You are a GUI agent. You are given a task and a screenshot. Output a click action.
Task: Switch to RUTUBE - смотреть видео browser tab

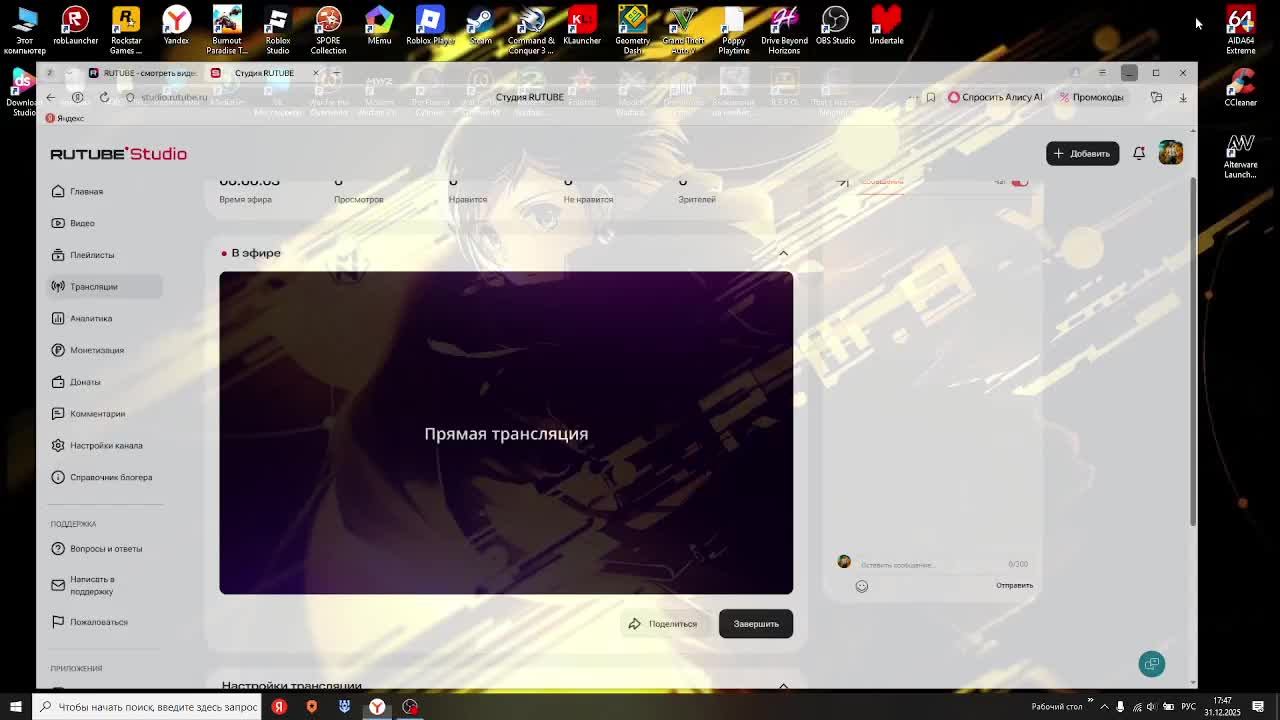click(x=143, y=73)
